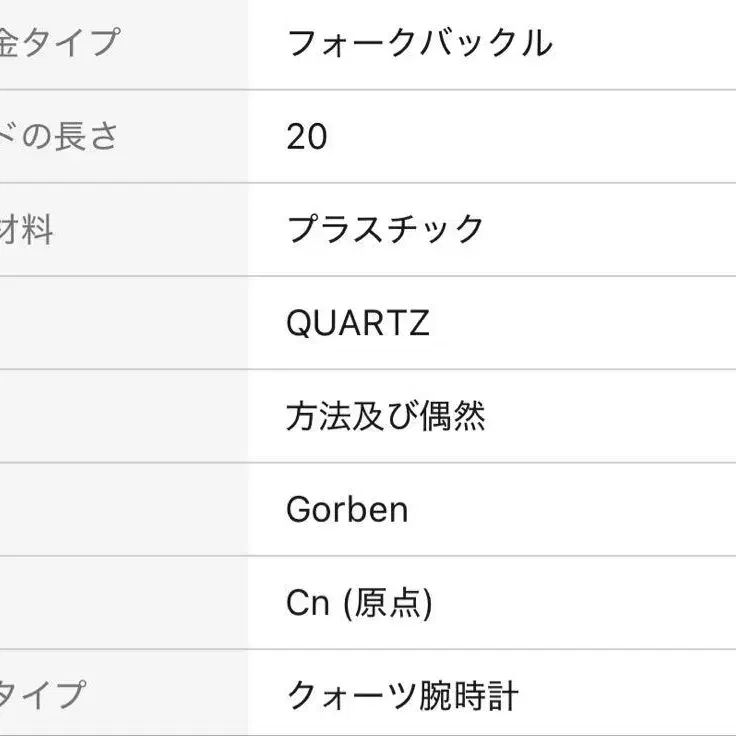The width and height of the screenshot is (736, 736).
Task: Click the word クォーツ in the last row
Action: point(346,696)
